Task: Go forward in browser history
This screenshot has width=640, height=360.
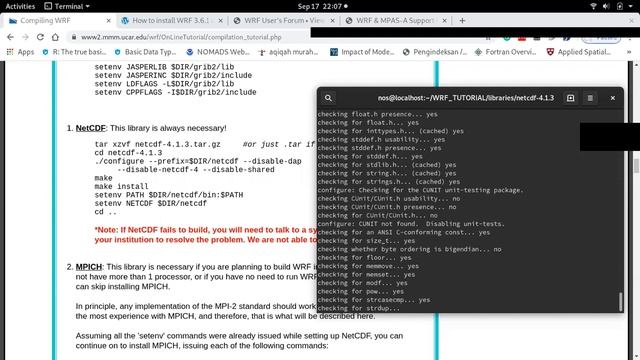Action: coord(25,37)
